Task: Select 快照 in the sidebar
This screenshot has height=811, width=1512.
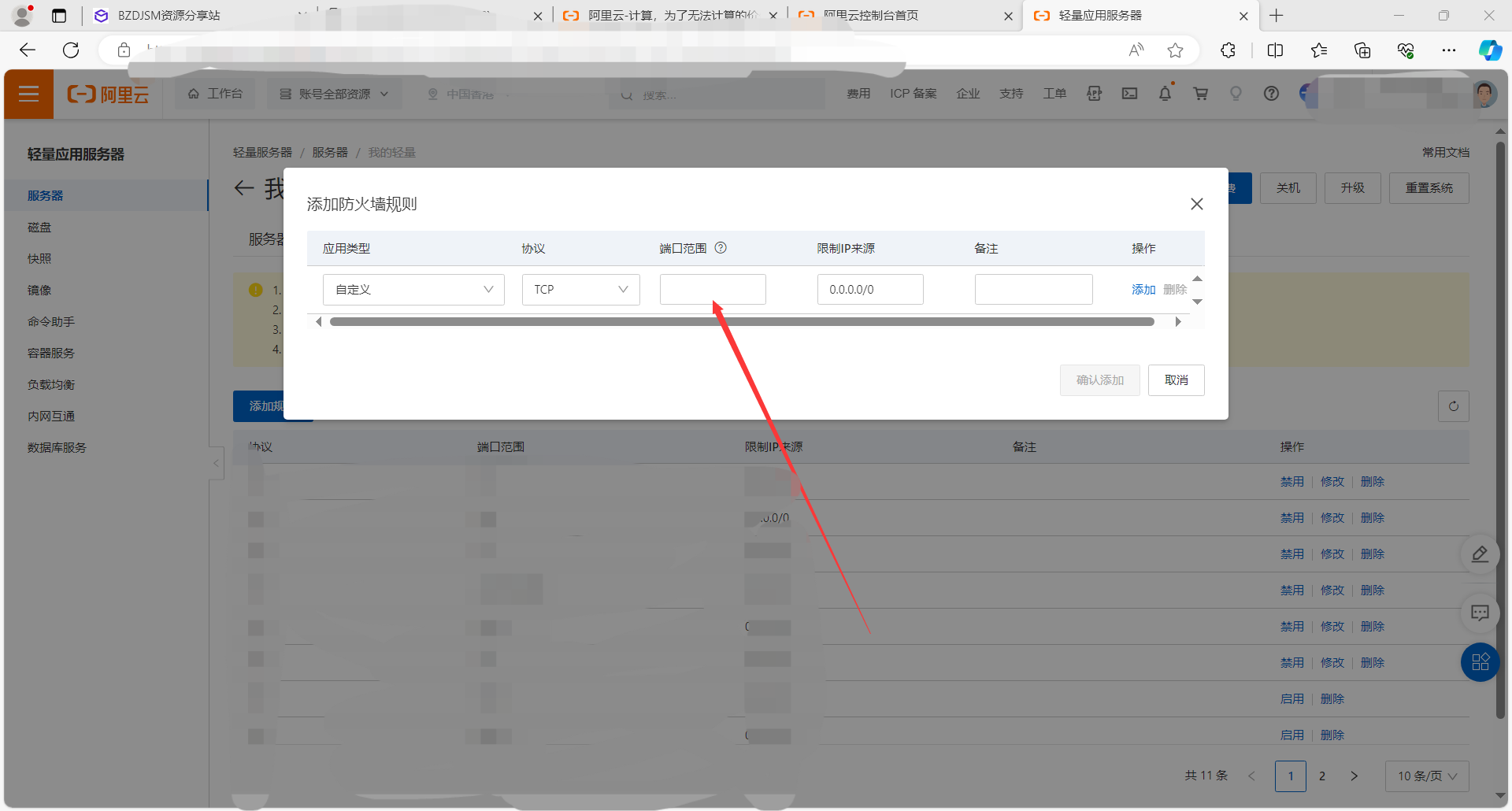Action: tap(39, 259)
